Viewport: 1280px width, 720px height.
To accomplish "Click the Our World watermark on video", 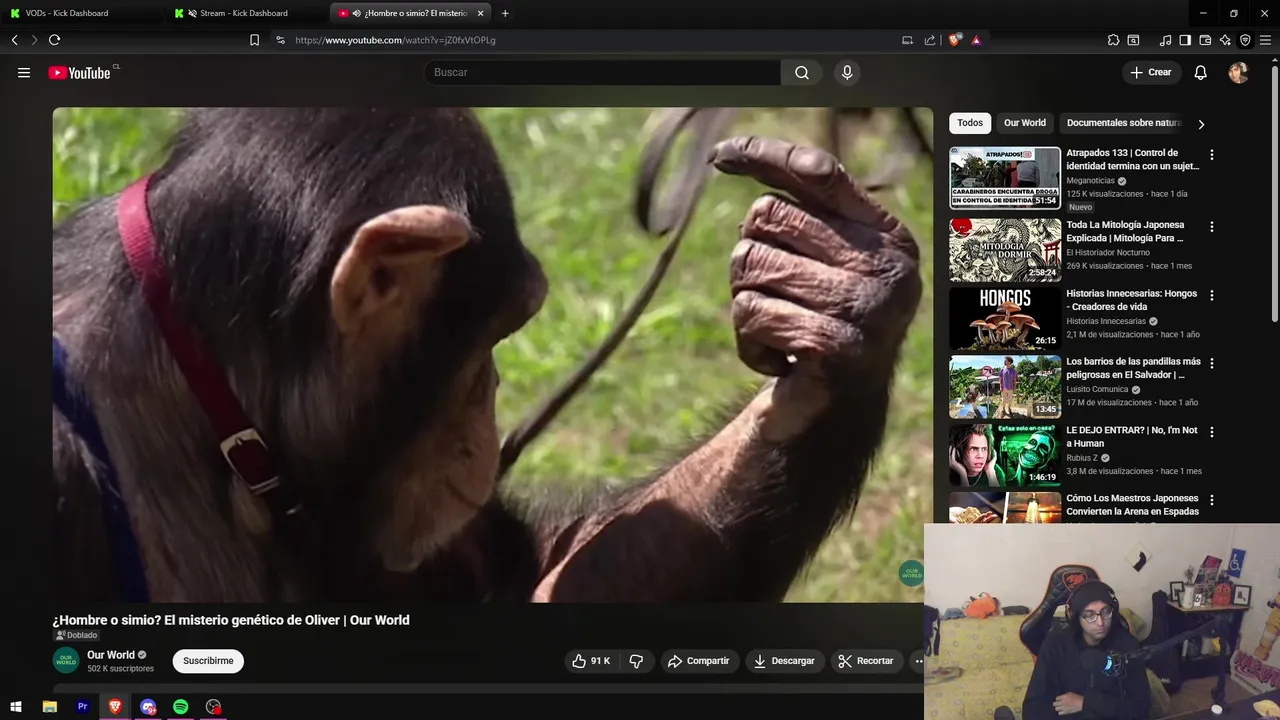I will pos(911,574).
